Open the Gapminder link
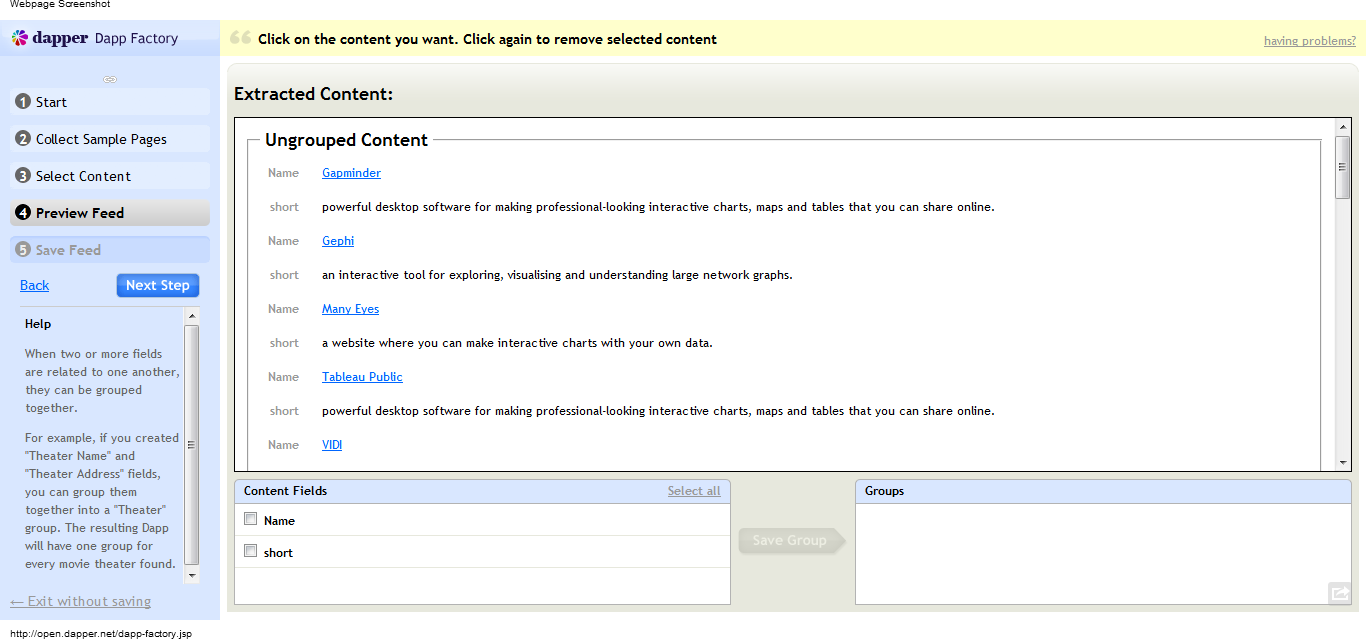Screen dimensions: 1366x640 tap(351, 173)
